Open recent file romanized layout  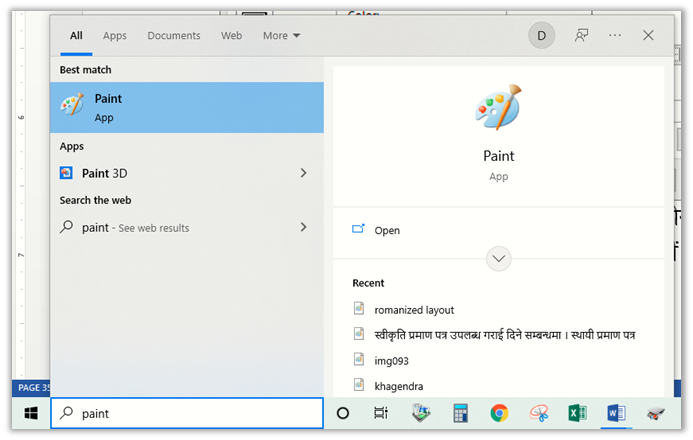414,310
